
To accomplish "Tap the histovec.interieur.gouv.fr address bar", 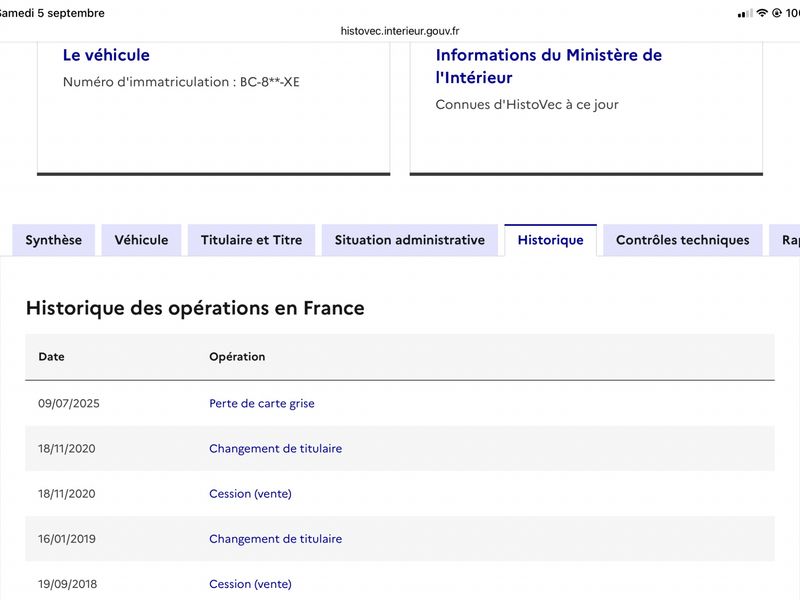I will pos(400,31).
